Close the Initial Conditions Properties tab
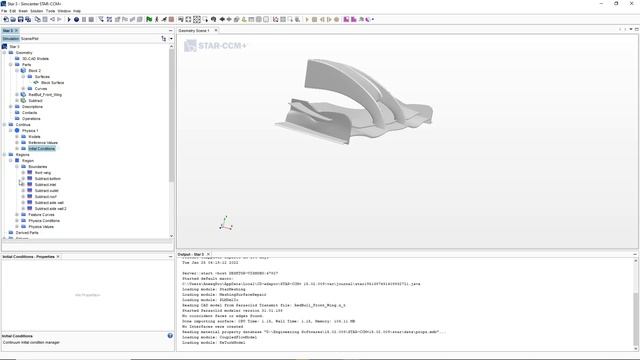 [x=58, y=256]
